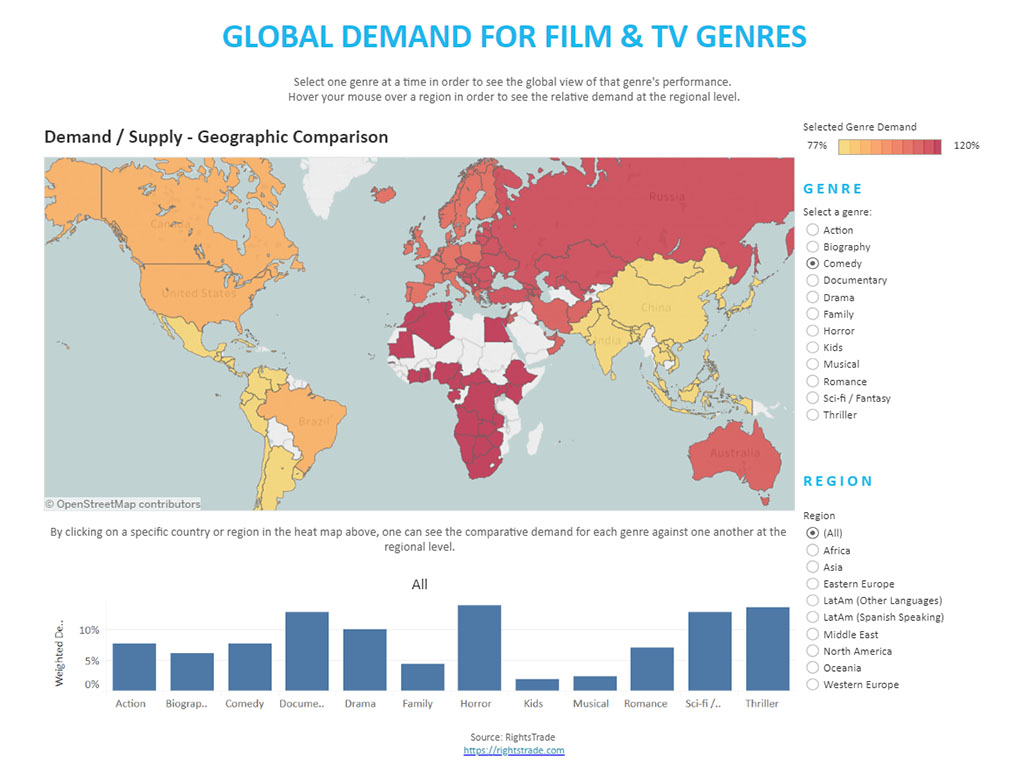Click the Thriller bar in the chart
The width and height of the screenshot is (1024, 766).
[761, 648]
